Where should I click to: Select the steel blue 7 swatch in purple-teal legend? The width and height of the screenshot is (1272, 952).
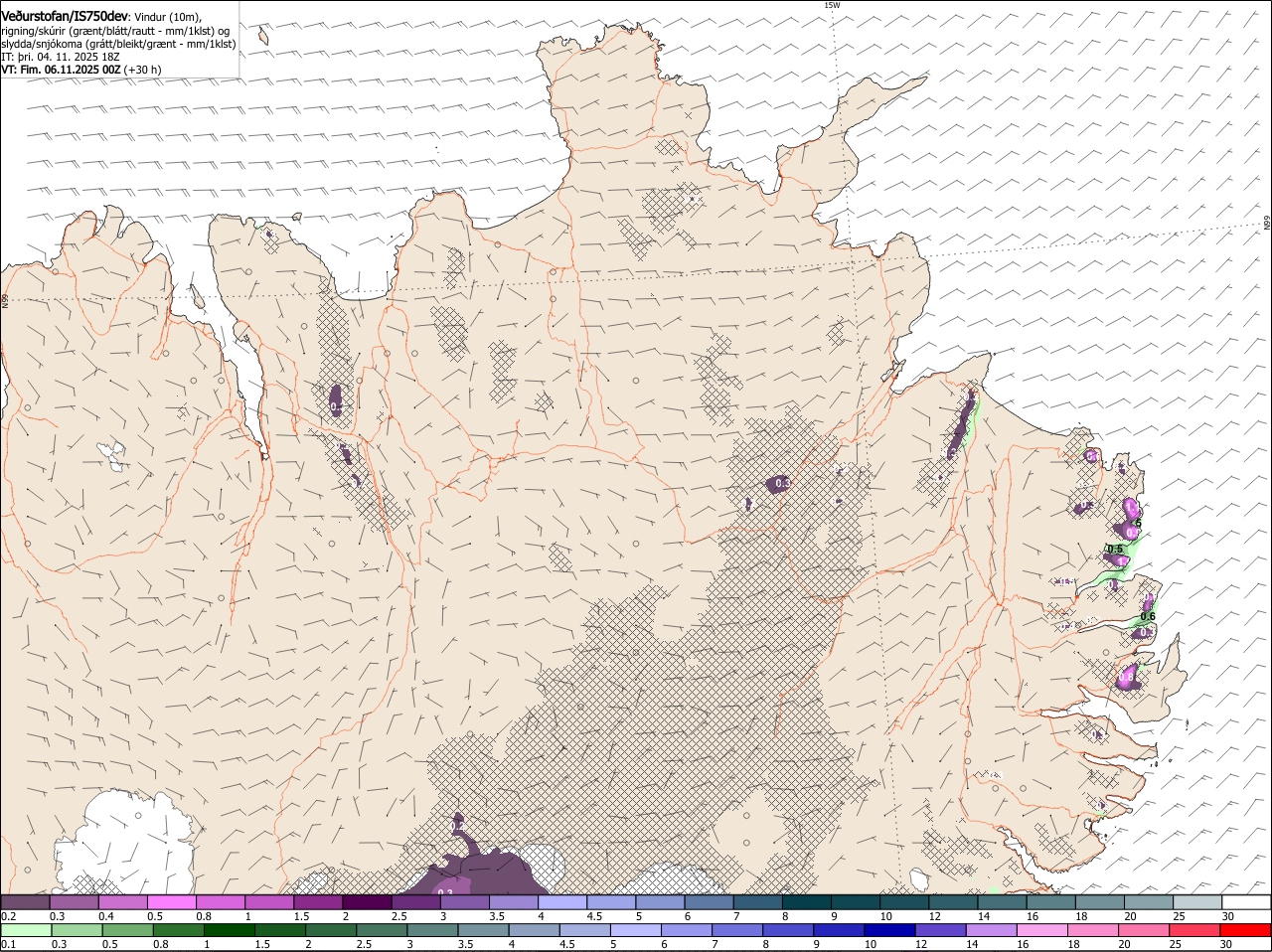pos(756,902)
